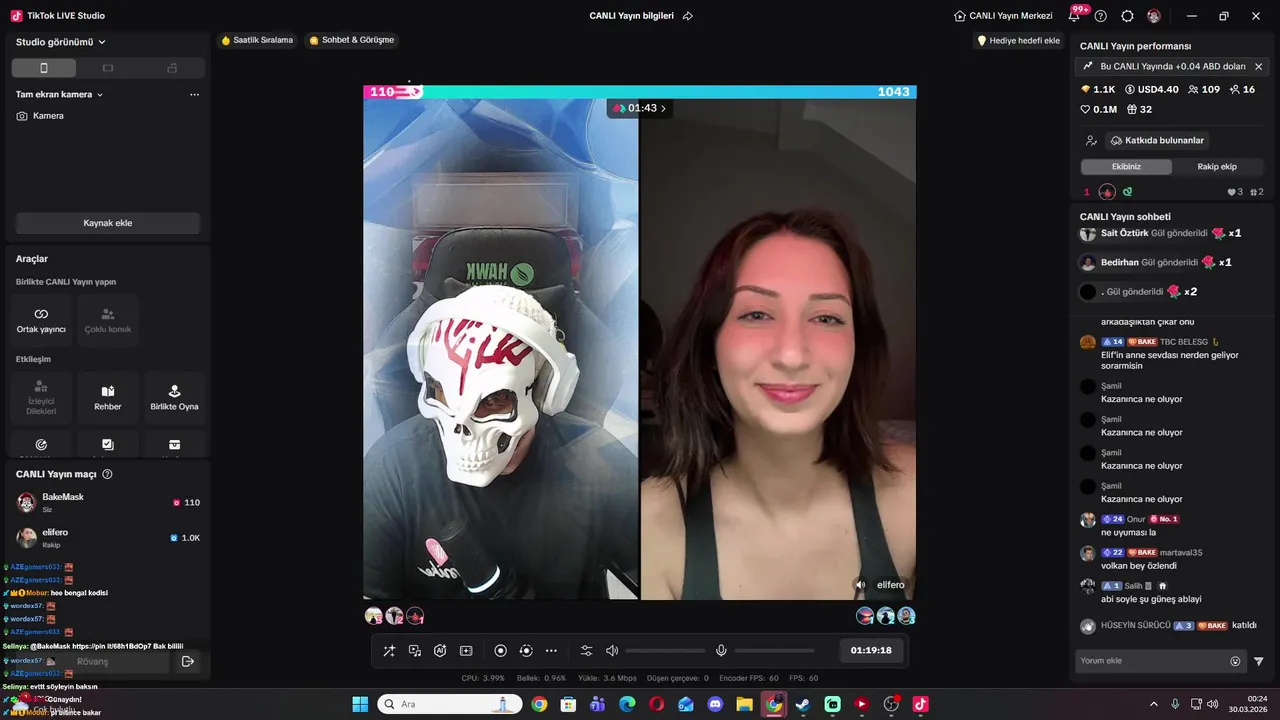Open scene options three-dot menu
Image resolution: width=1280 pixels, height=720 pixels.
194,94
